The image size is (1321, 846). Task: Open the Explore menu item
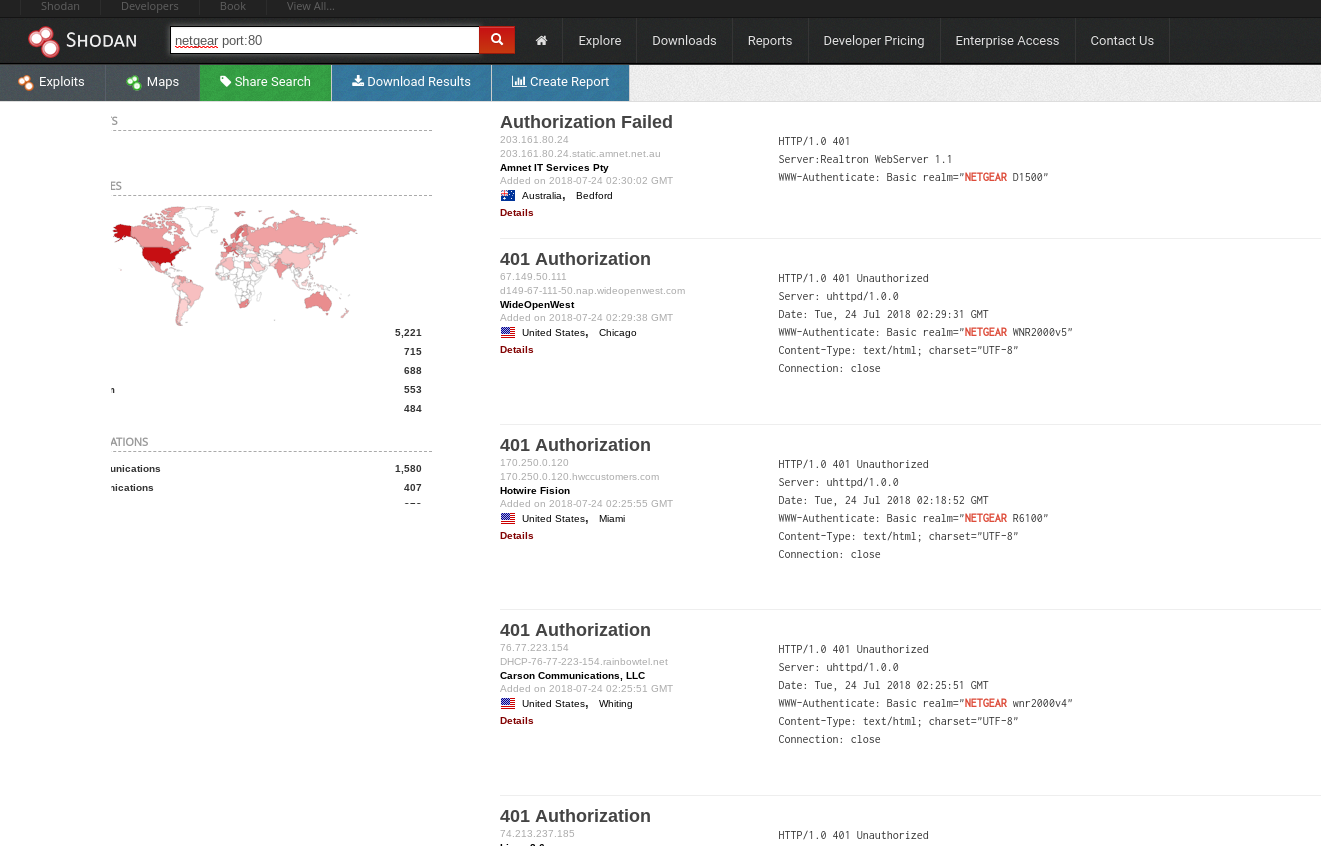(599, 41)
